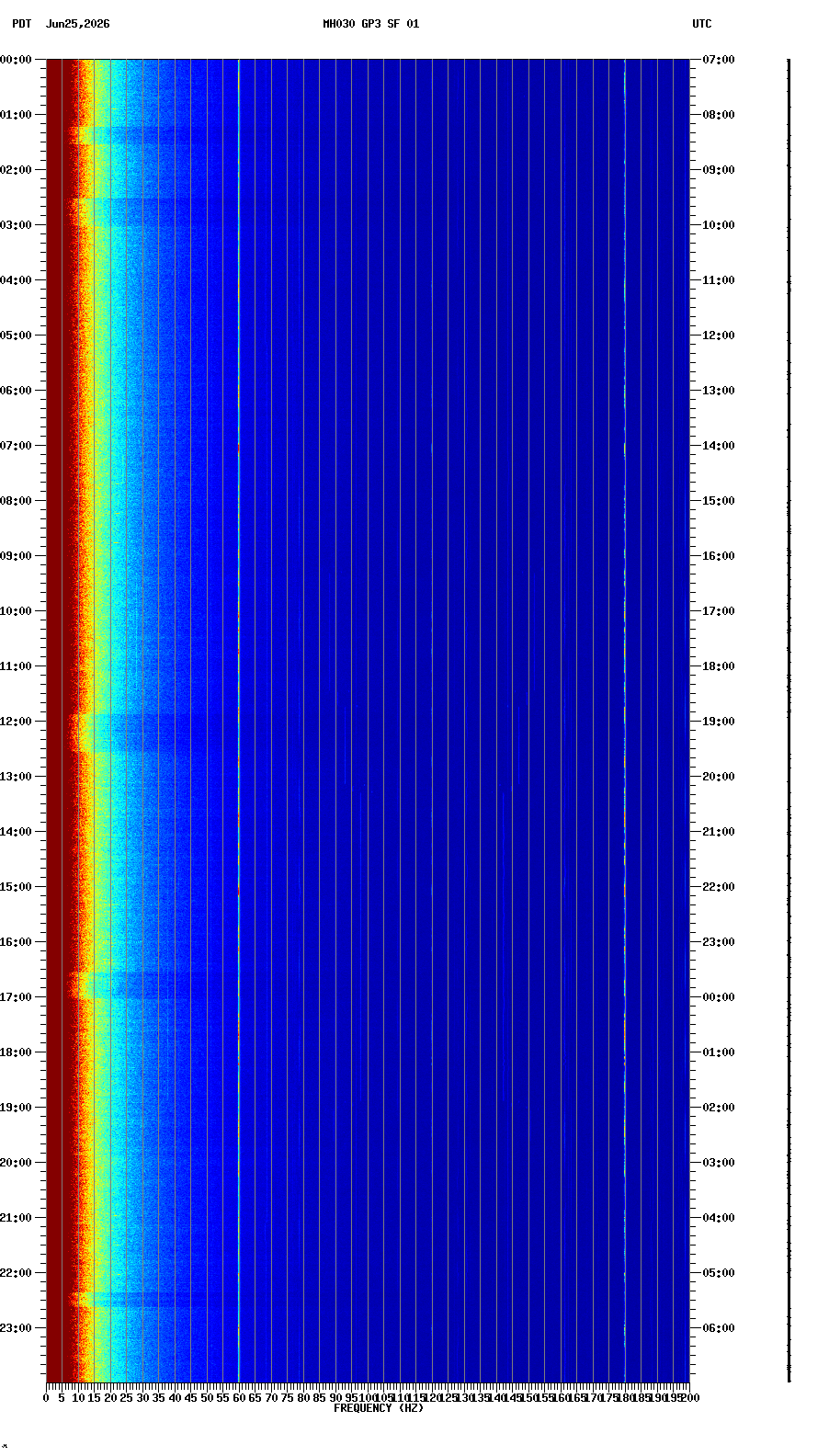
Task: Click 18:00 on the UTC axis
Action: [x=719, y=666]
